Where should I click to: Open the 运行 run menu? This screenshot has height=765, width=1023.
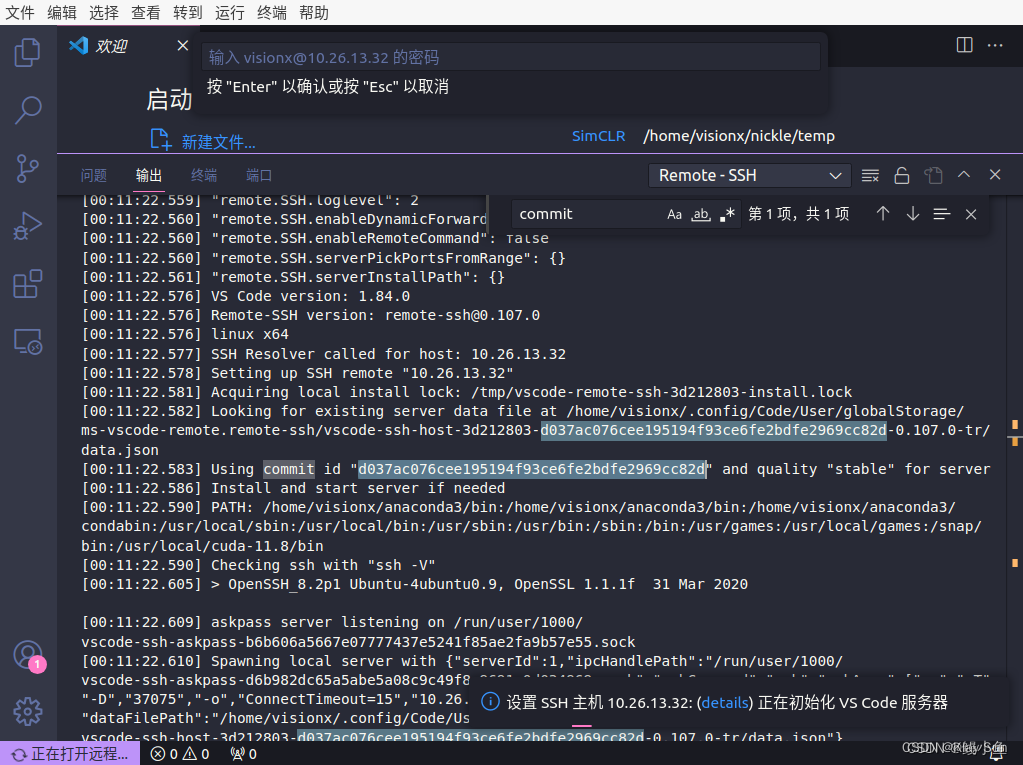(x=230, y=12)
